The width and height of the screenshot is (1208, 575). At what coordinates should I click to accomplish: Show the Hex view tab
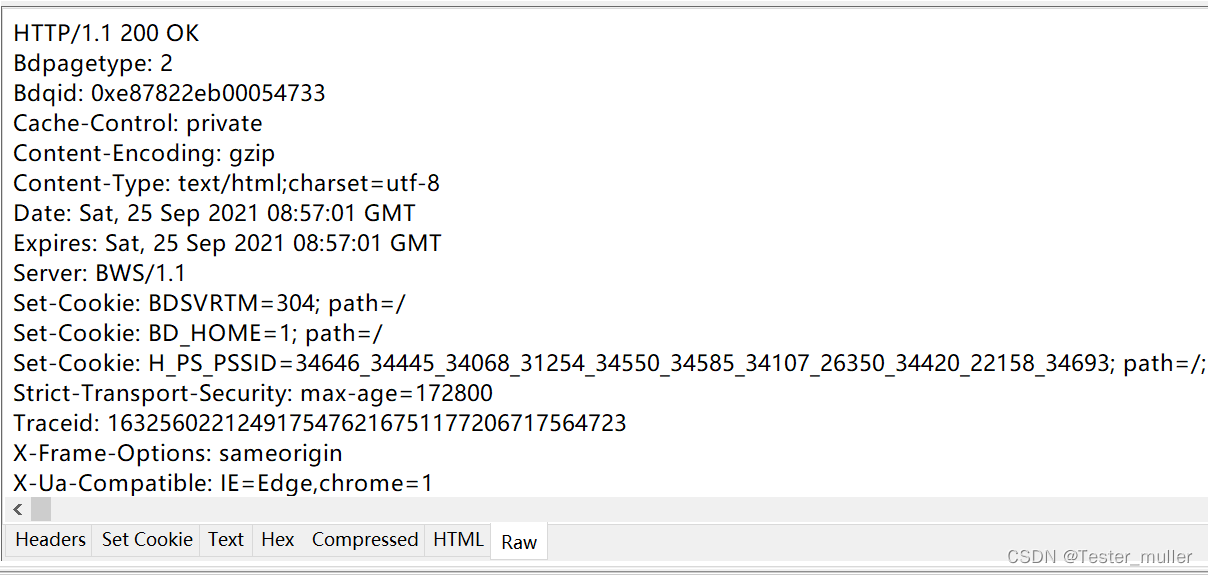pyautogui.click(x=278, y=540)
